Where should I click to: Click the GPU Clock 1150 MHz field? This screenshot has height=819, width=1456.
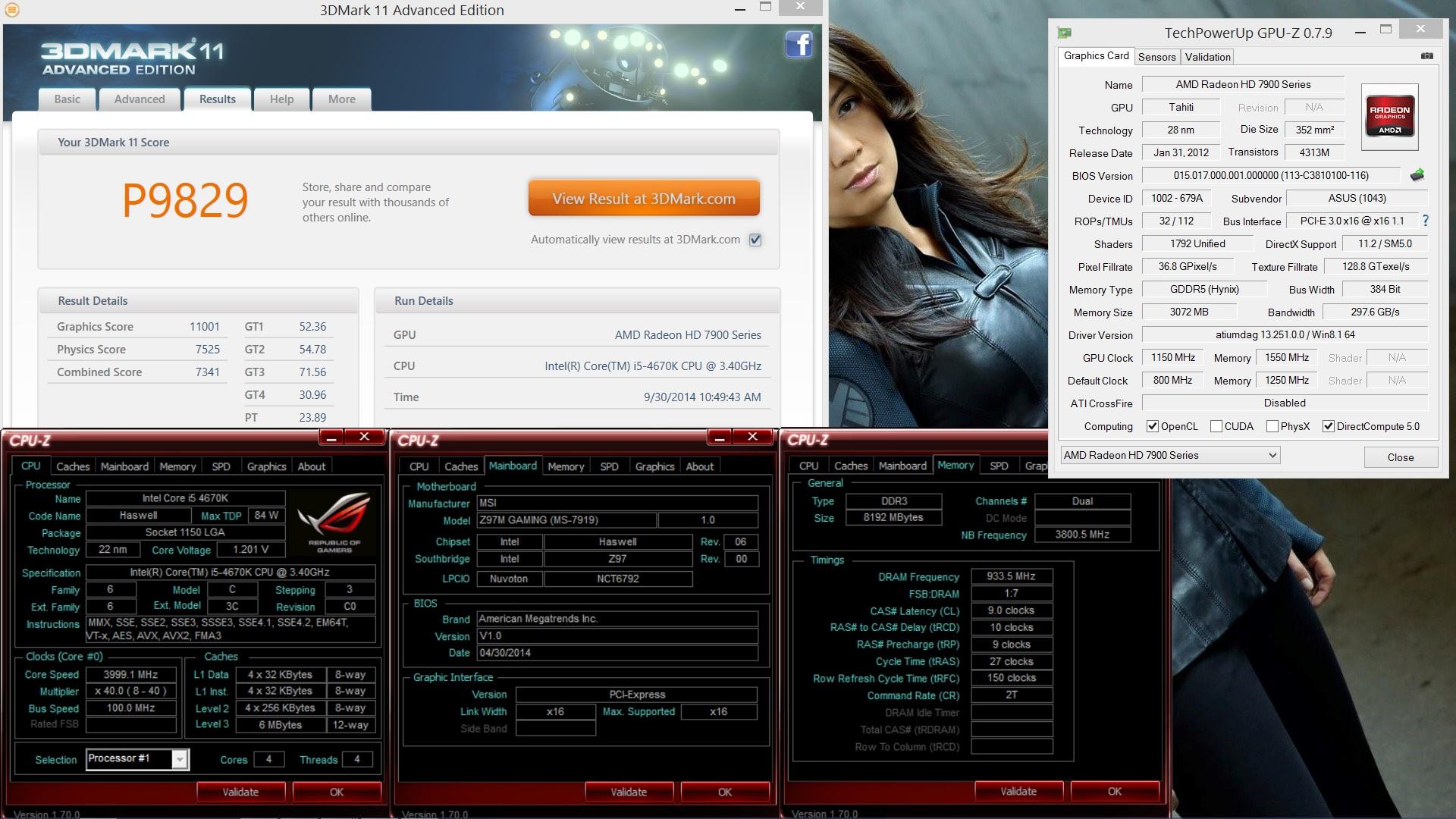click(x=1172, y=357)
